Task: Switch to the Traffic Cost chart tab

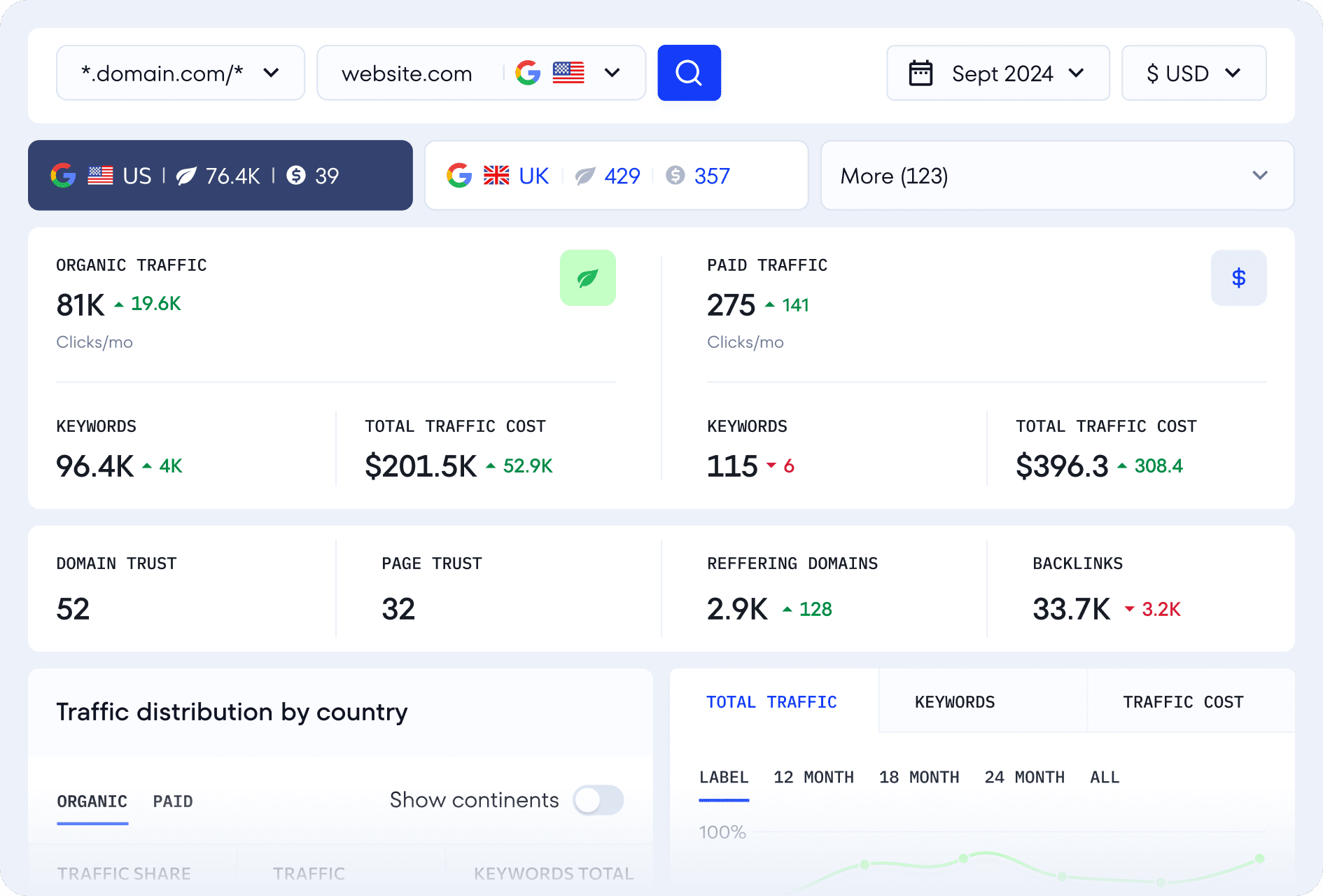Action: pos(1183,702)
